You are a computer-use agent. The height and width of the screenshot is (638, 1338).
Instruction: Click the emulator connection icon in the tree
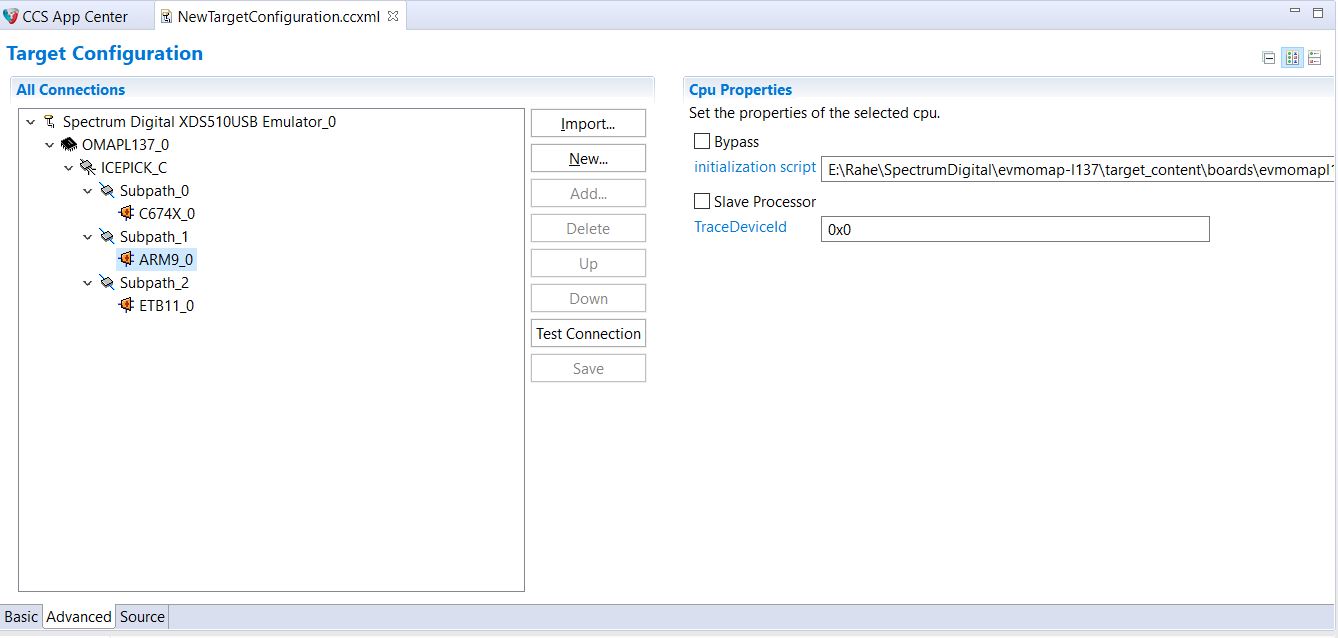click(49, 122)
